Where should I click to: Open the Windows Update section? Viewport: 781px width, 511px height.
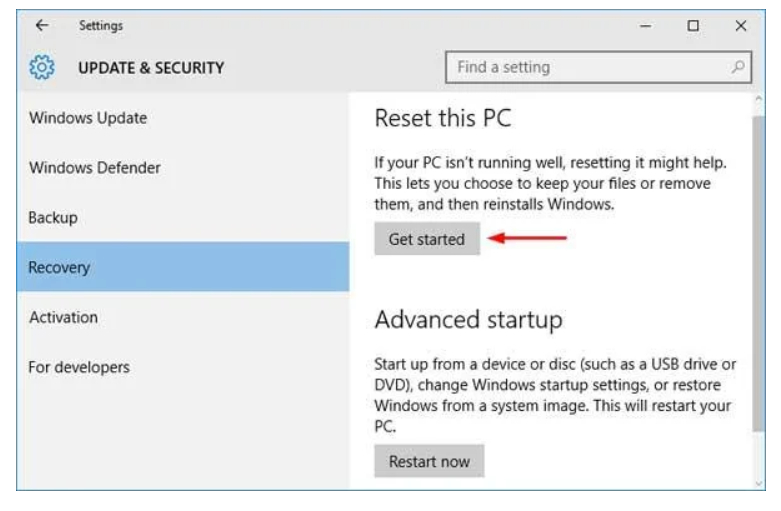tap(88, 118)
